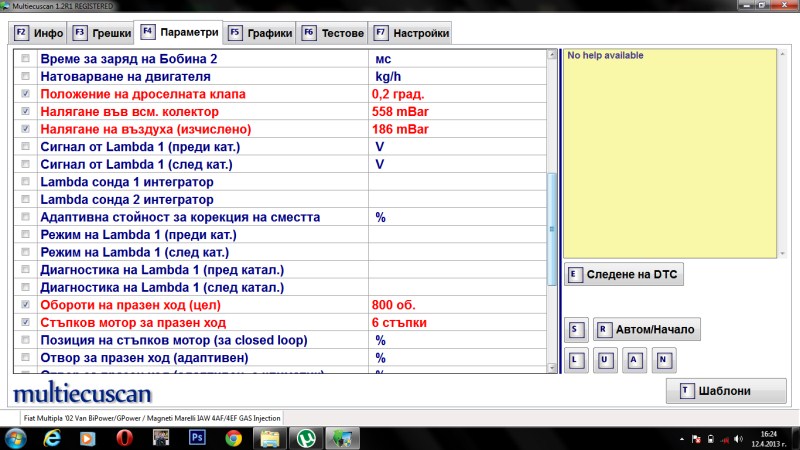The image size is (800, 450).
Task: Open uTorrent from the taskbar
Action: pos(305,437)
